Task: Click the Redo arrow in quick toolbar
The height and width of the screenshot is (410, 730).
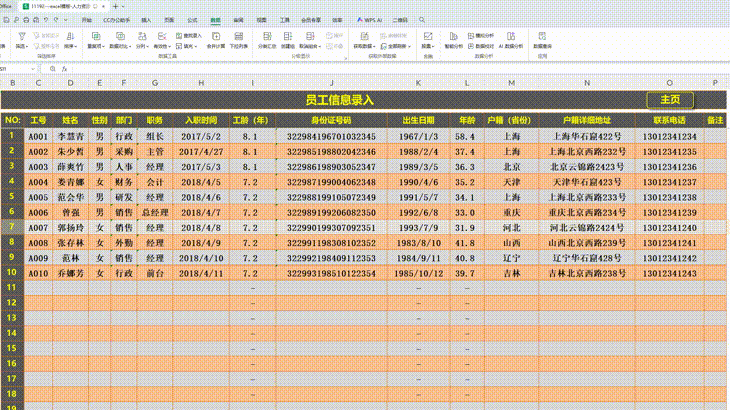Action: (56, 20)
